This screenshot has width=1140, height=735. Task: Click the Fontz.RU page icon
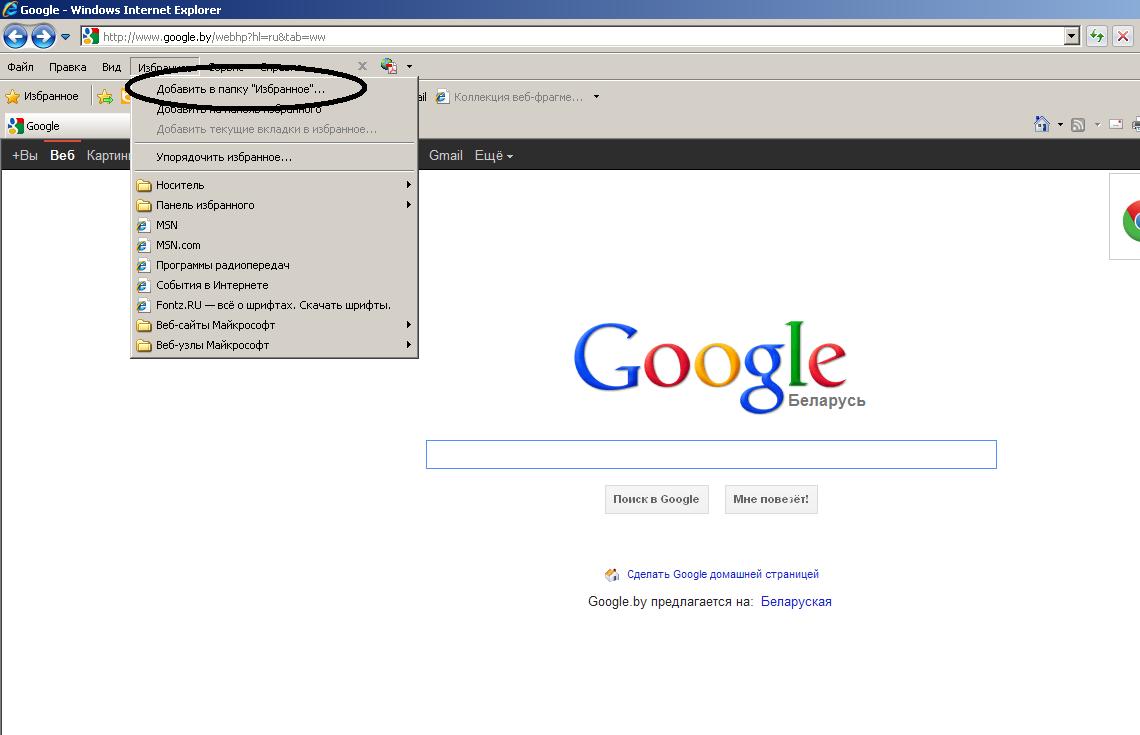tap(143, 305)
